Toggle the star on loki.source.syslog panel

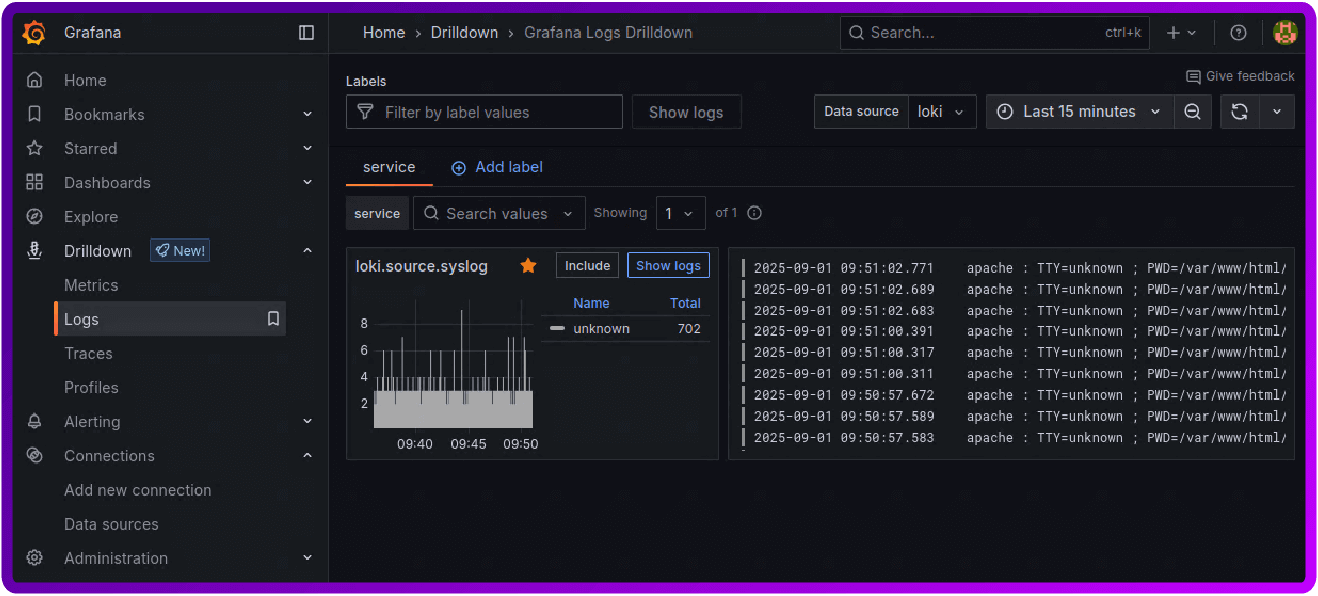528,266
